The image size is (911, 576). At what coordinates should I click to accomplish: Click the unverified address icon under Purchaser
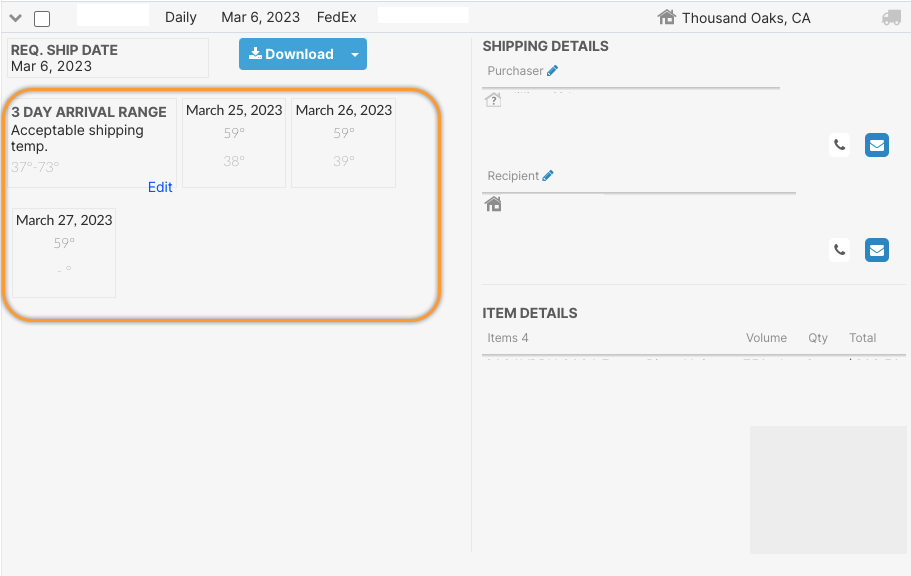tap(493, 100)
